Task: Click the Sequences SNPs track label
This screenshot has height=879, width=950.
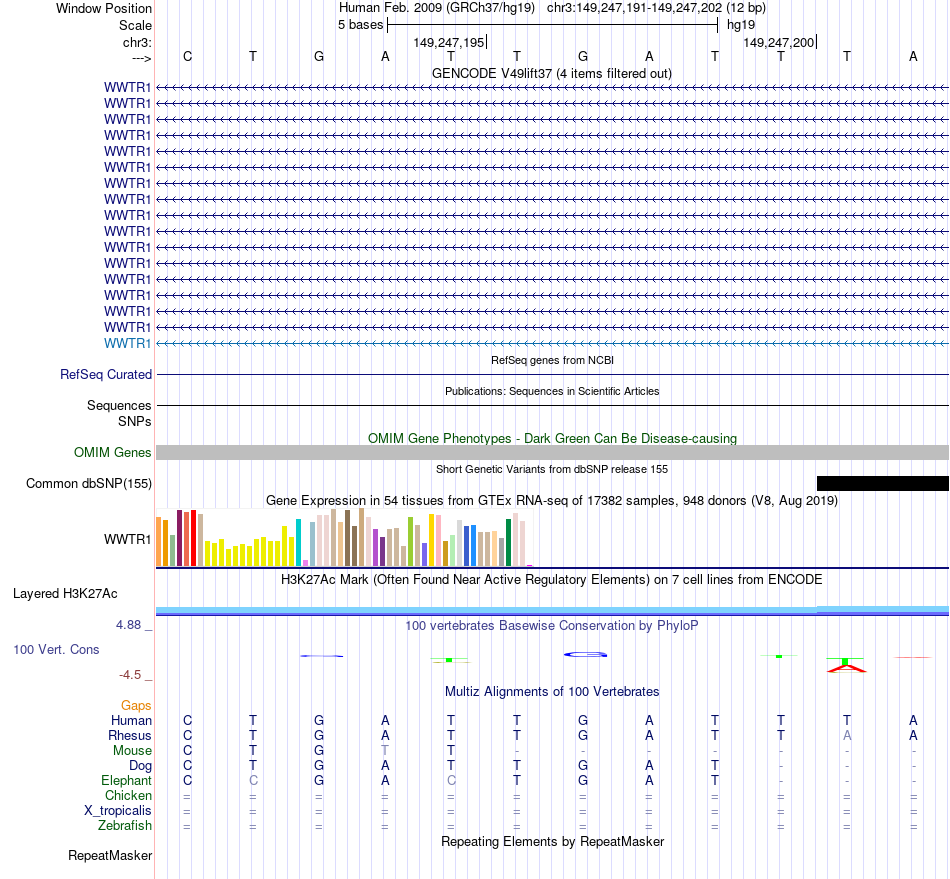Action: pos(119,413)
